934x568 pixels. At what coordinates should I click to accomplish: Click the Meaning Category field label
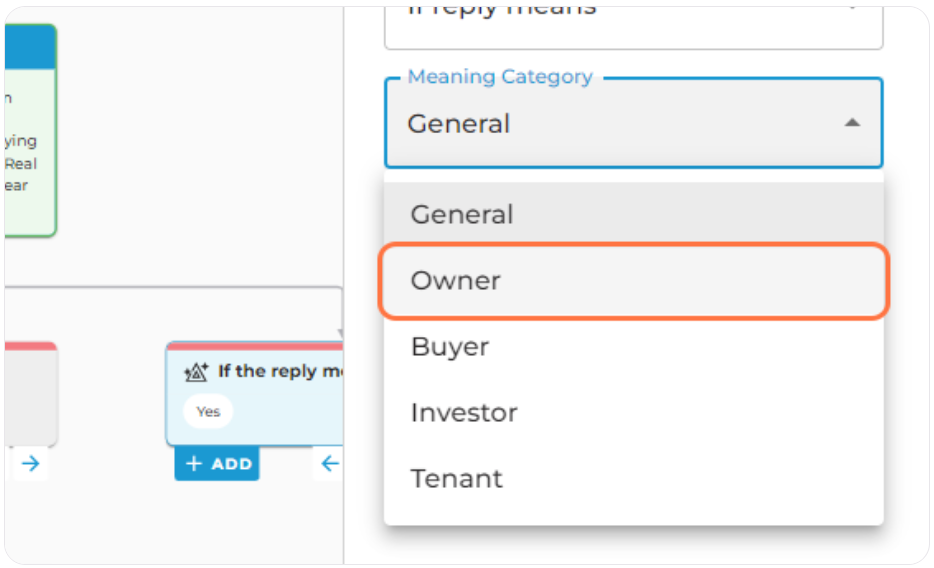tap(500, 77)
